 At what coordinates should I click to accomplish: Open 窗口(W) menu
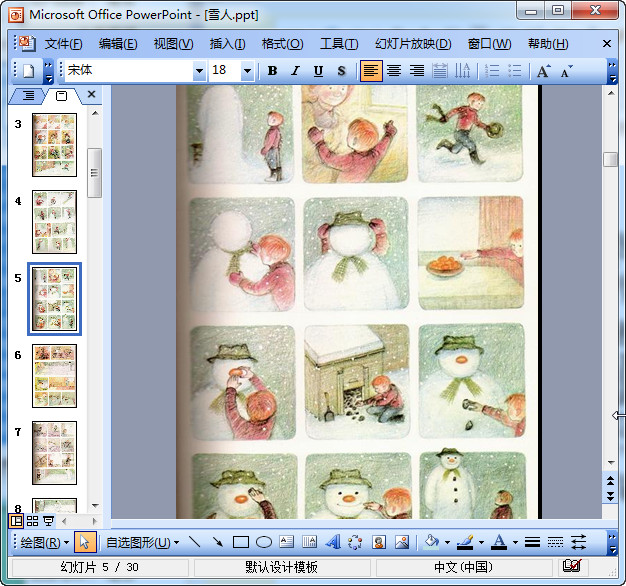point(489,44)
